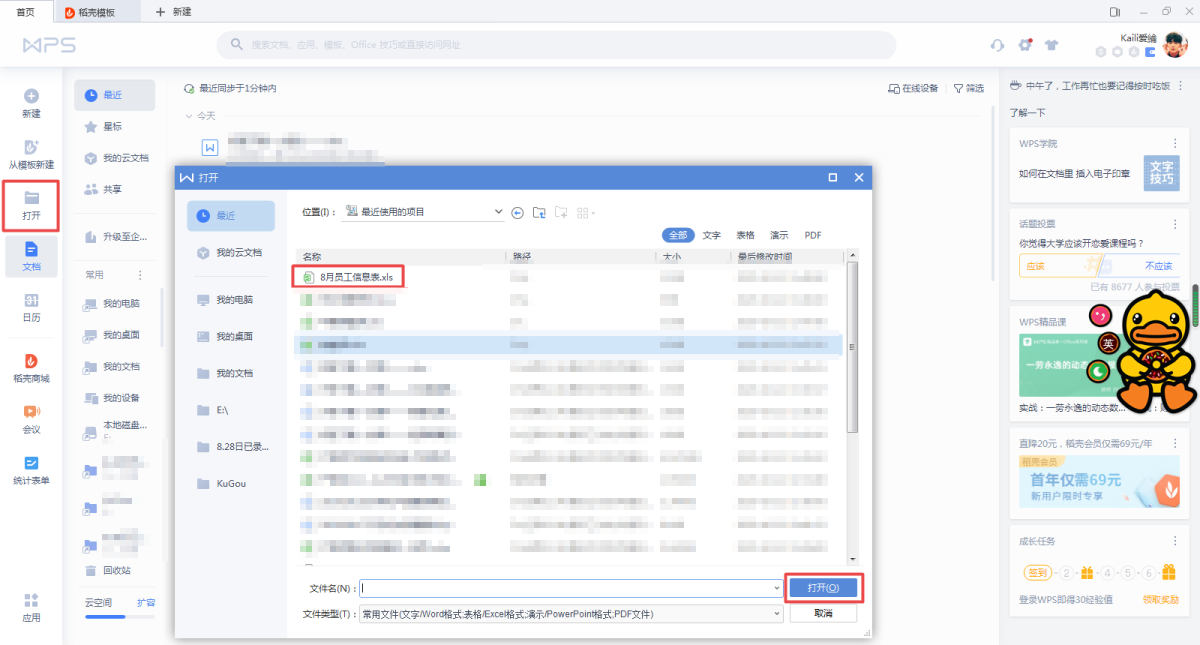Close the 打开 dialog
Screen dimensions: 1200x645
tap(858, 177)
